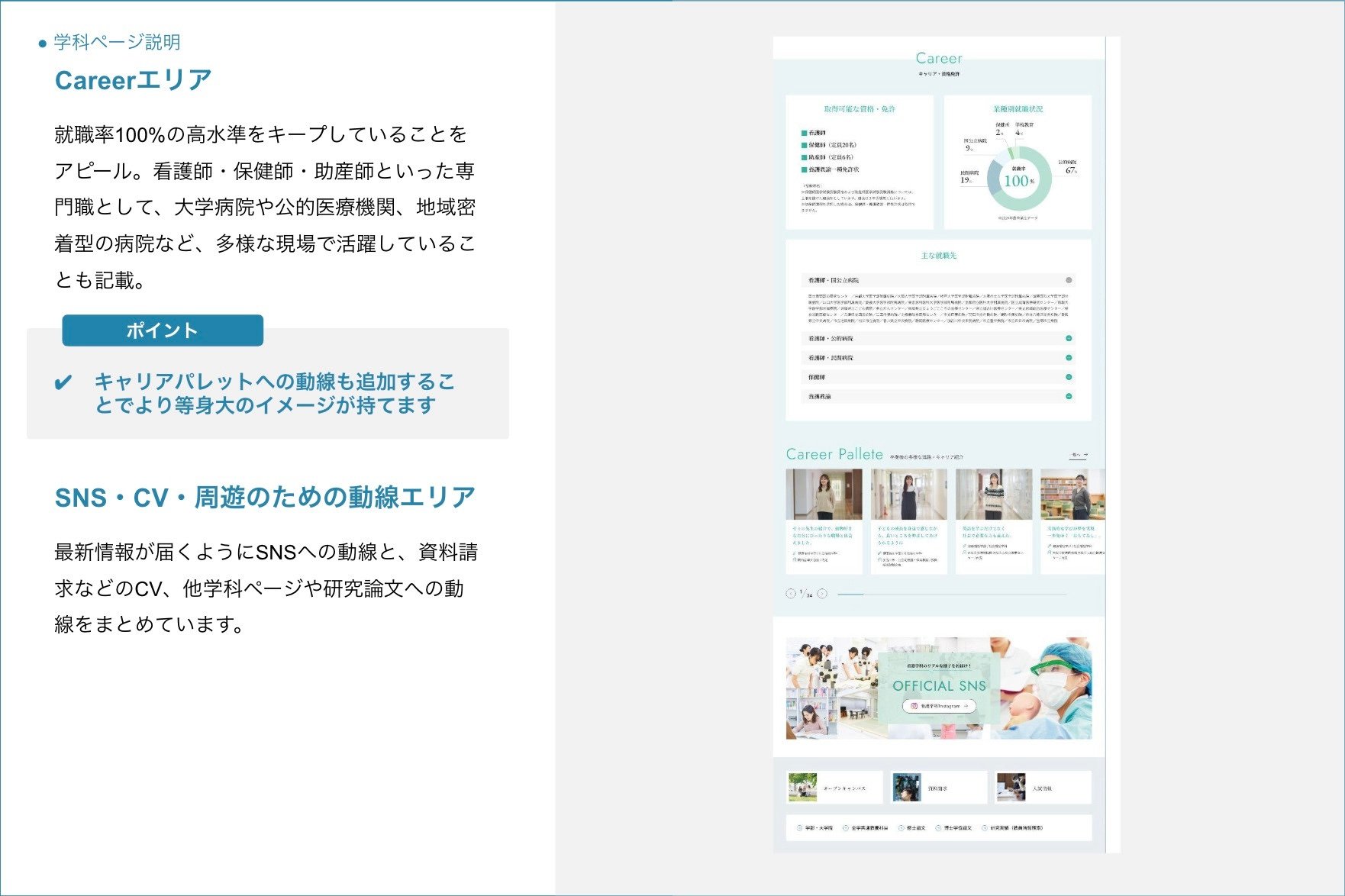Open the third Career Pallete student card

pos(993,495)
